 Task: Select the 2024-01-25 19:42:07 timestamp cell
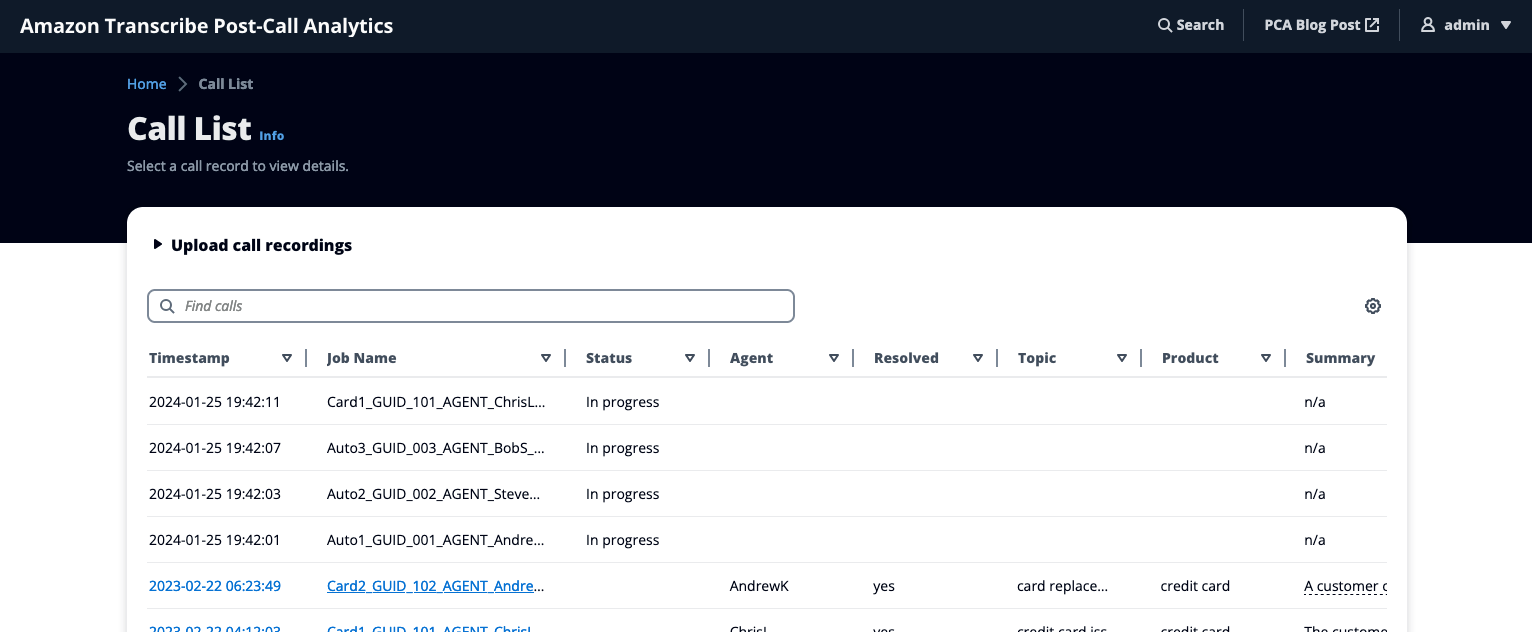click(x=215, y=448)
